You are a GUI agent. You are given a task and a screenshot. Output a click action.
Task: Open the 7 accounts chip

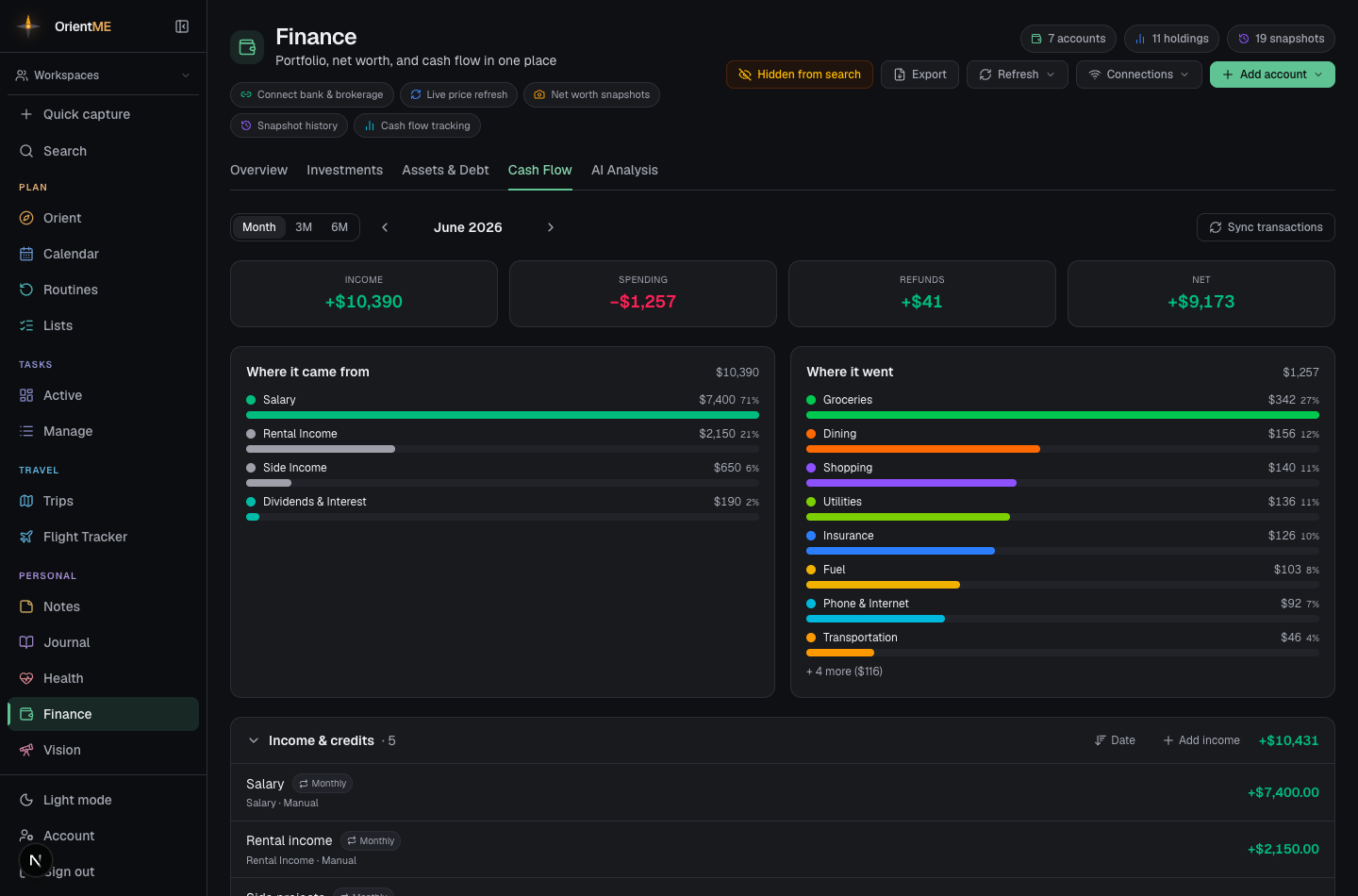point(1068,39)
